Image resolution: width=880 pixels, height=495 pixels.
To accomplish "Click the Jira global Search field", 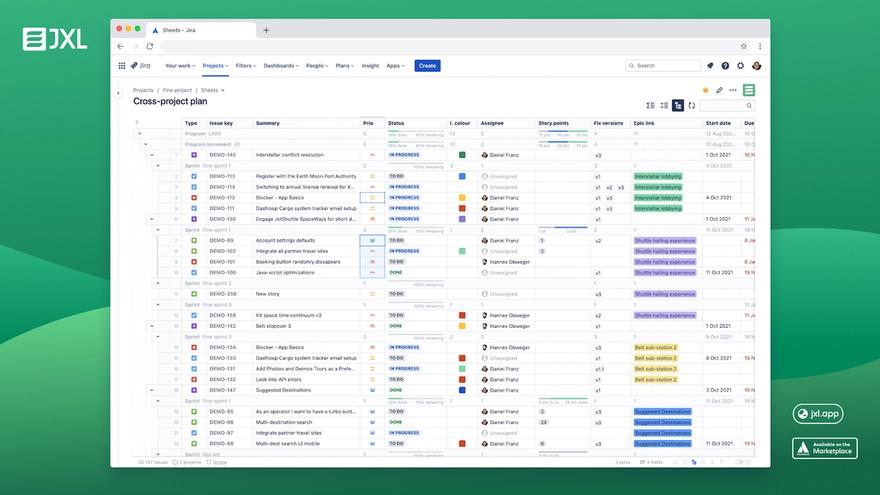I will [x=663, y=66].
